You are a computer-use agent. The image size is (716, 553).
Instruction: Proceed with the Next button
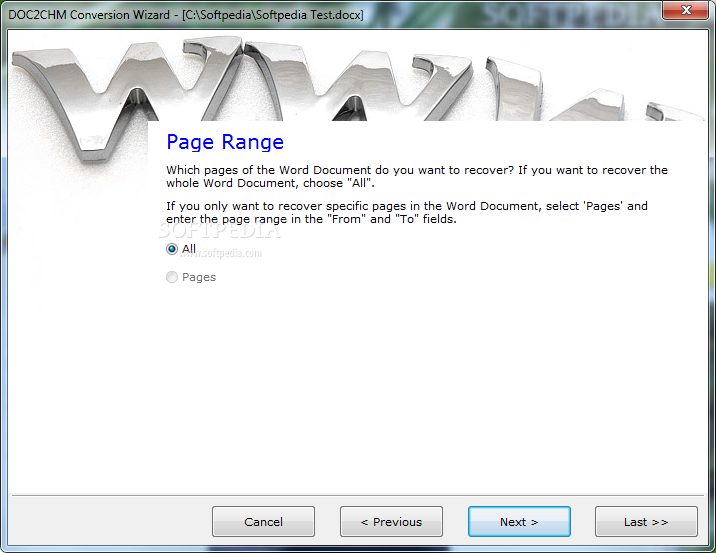[519, 521]
